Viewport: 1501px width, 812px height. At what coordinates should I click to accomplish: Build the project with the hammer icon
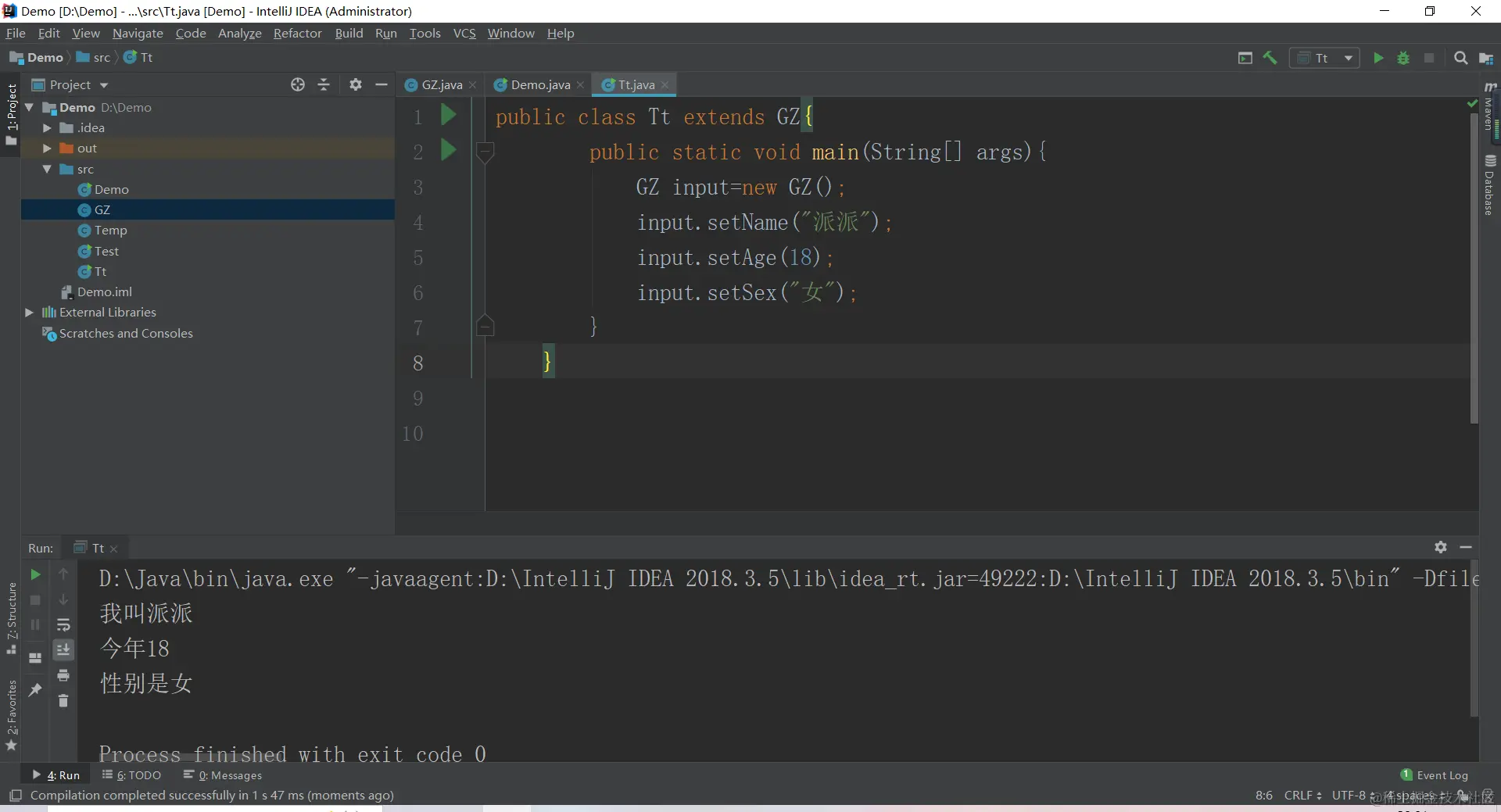(x=1270, y=58)
